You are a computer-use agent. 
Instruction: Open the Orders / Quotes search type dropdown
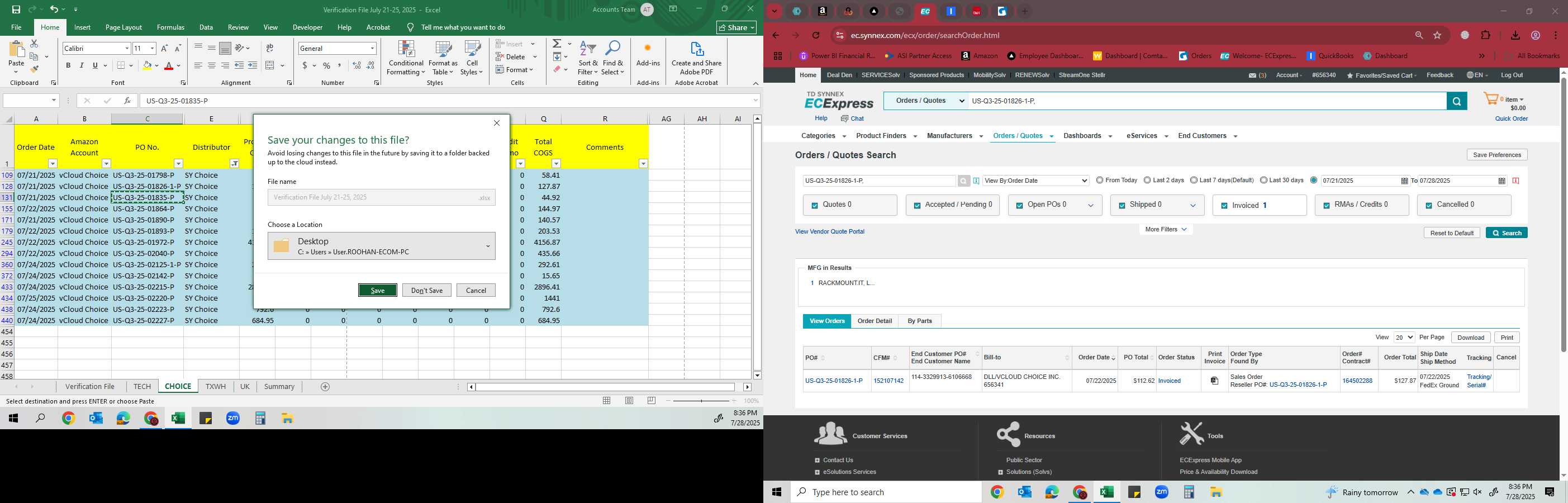(926, 101)
